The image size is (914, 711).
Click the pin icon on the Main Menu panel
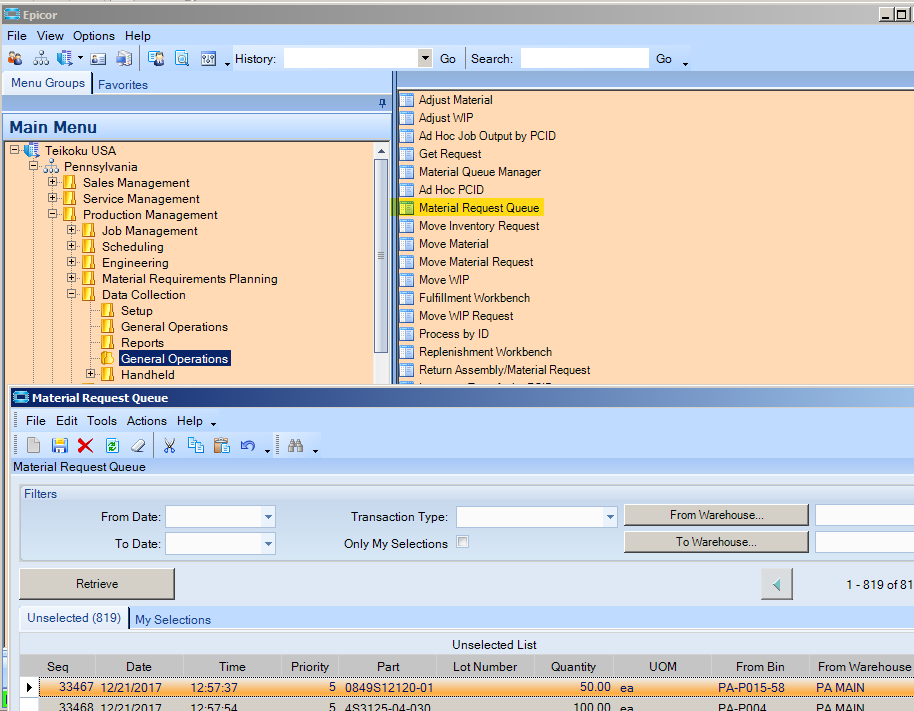tap(382, 103)
